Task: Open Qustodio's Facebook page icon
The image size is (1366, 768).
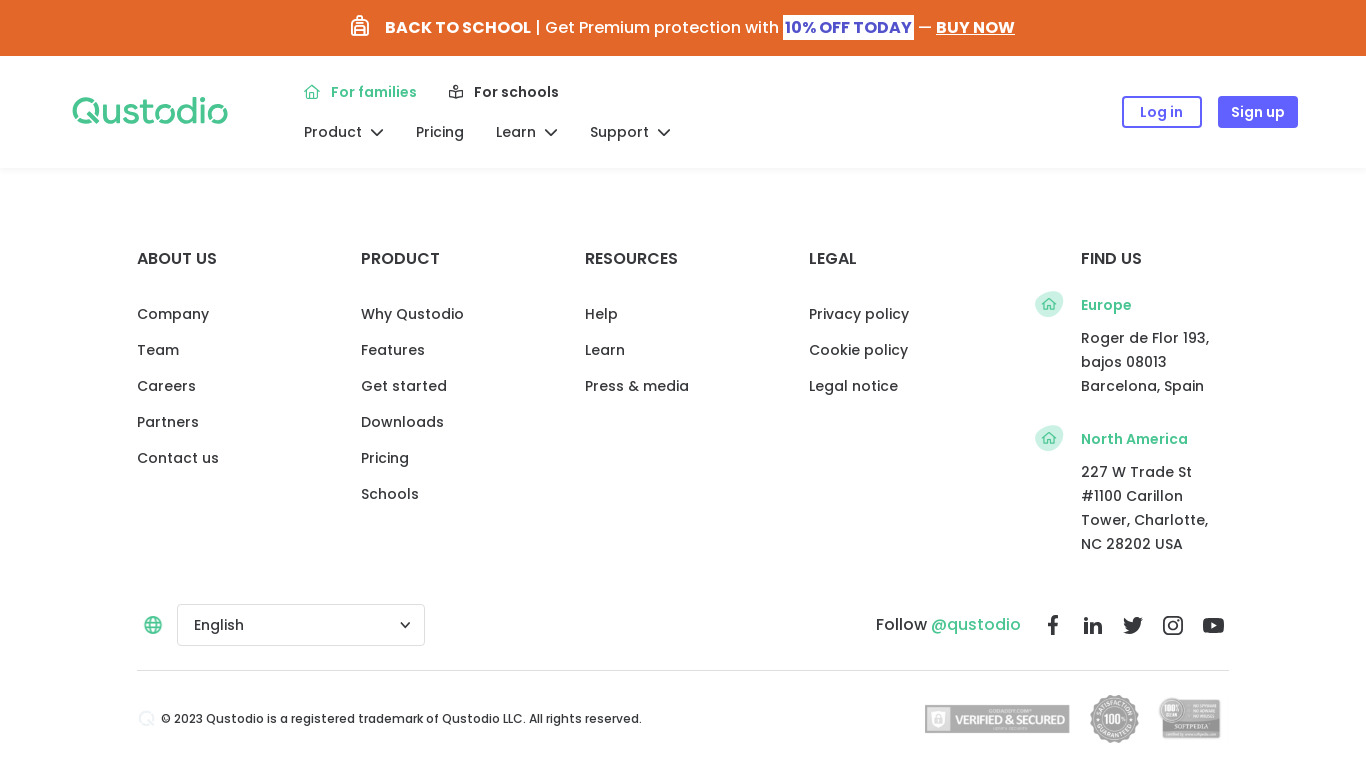Action: 1053,625
